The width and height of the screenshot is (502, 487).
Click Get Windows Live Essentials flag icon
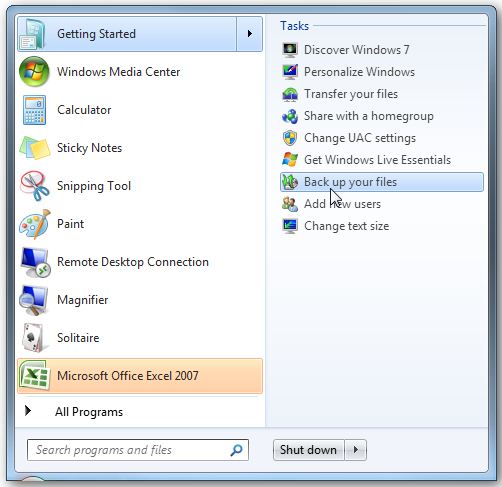click(290, 160)
